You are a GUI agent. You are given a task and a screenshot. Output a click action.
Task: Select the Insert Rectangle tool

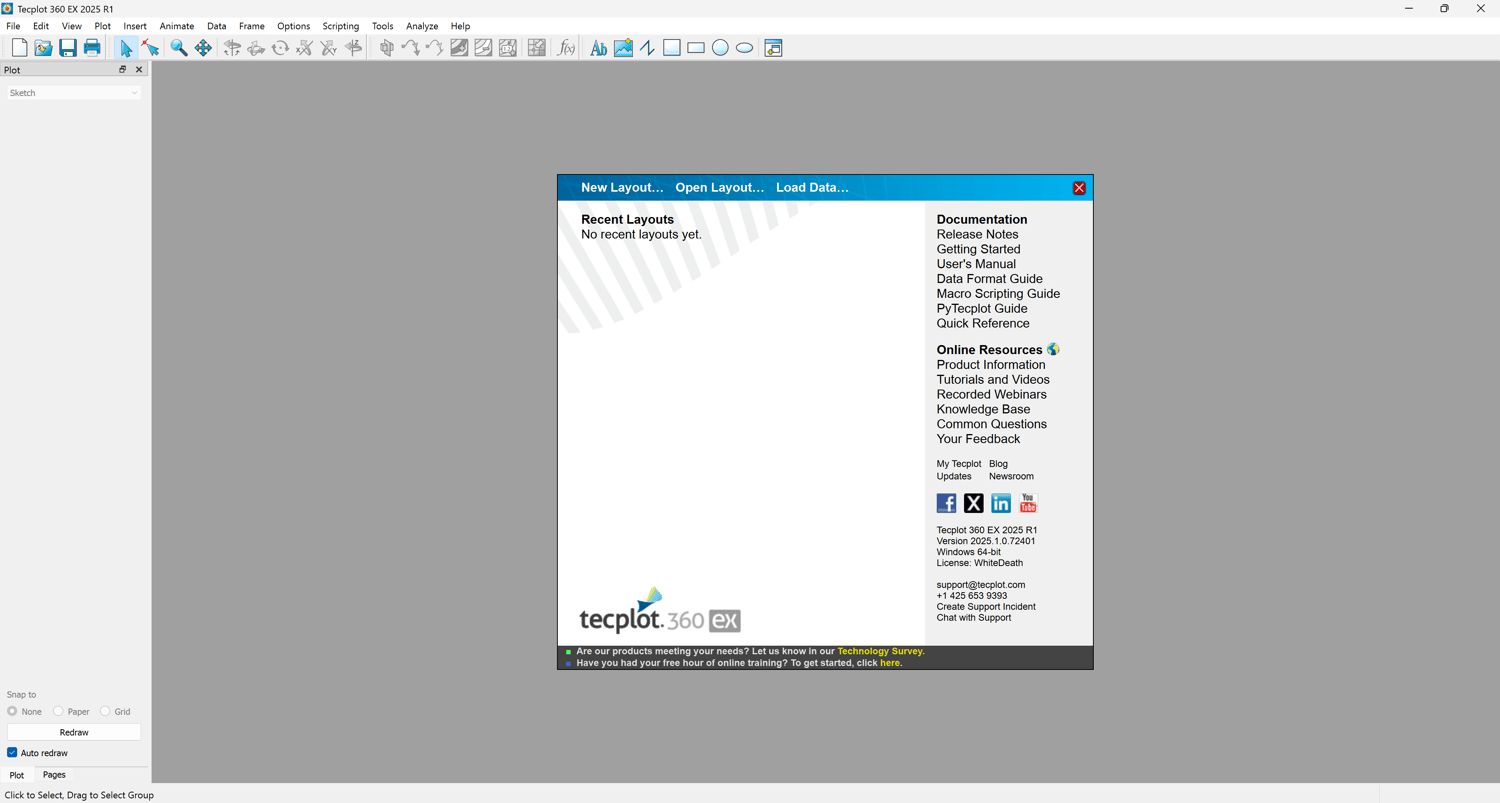pos(696,48)
